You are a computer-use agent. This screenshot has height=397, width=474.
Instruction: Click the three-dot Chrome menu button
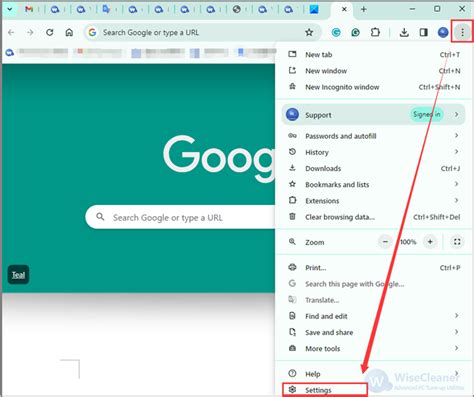pos(462,32)
